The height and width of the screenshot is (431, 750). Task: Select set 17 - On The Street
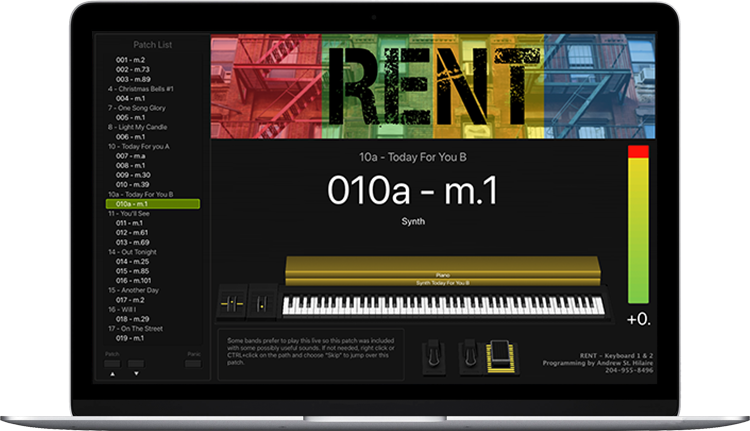pos(135,329)
